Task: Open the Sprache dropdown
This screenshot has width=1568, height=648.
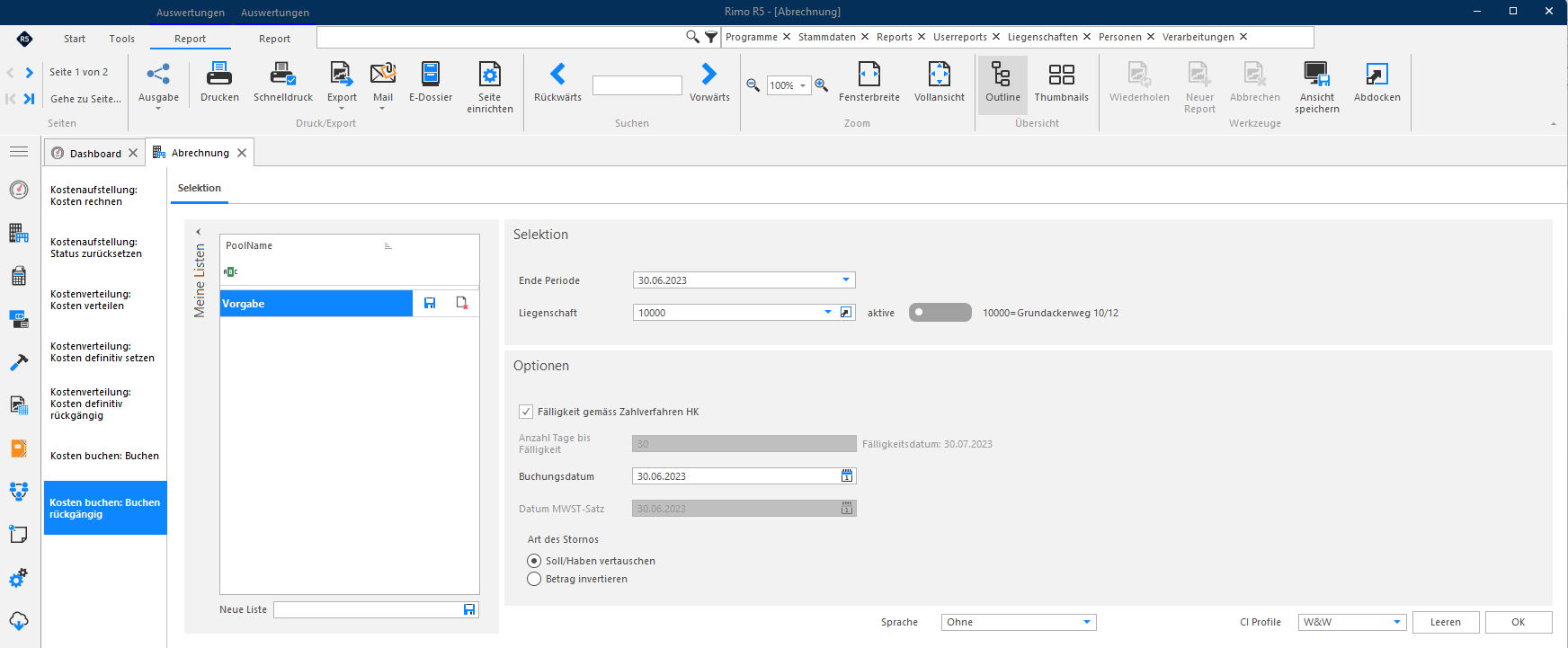Action: [x=1087, y=622]
